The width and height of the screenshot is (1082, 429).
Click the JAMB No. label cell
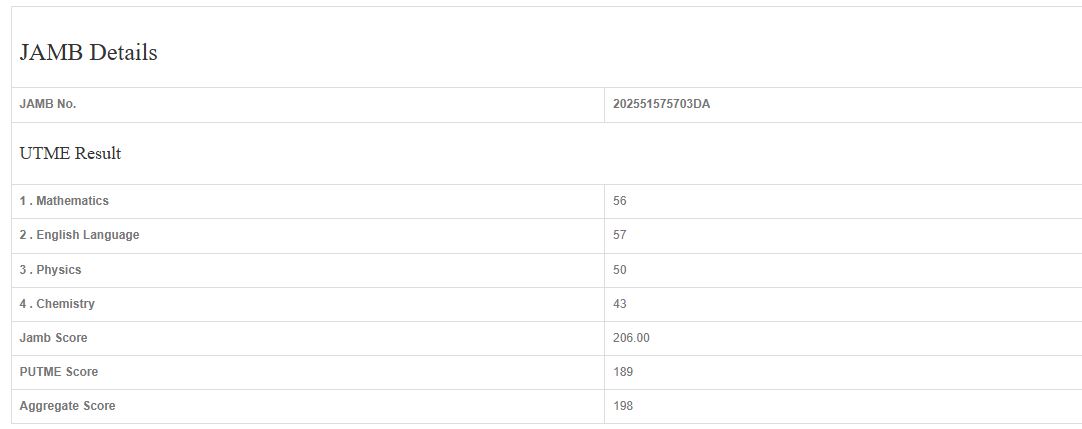[48, 104]
